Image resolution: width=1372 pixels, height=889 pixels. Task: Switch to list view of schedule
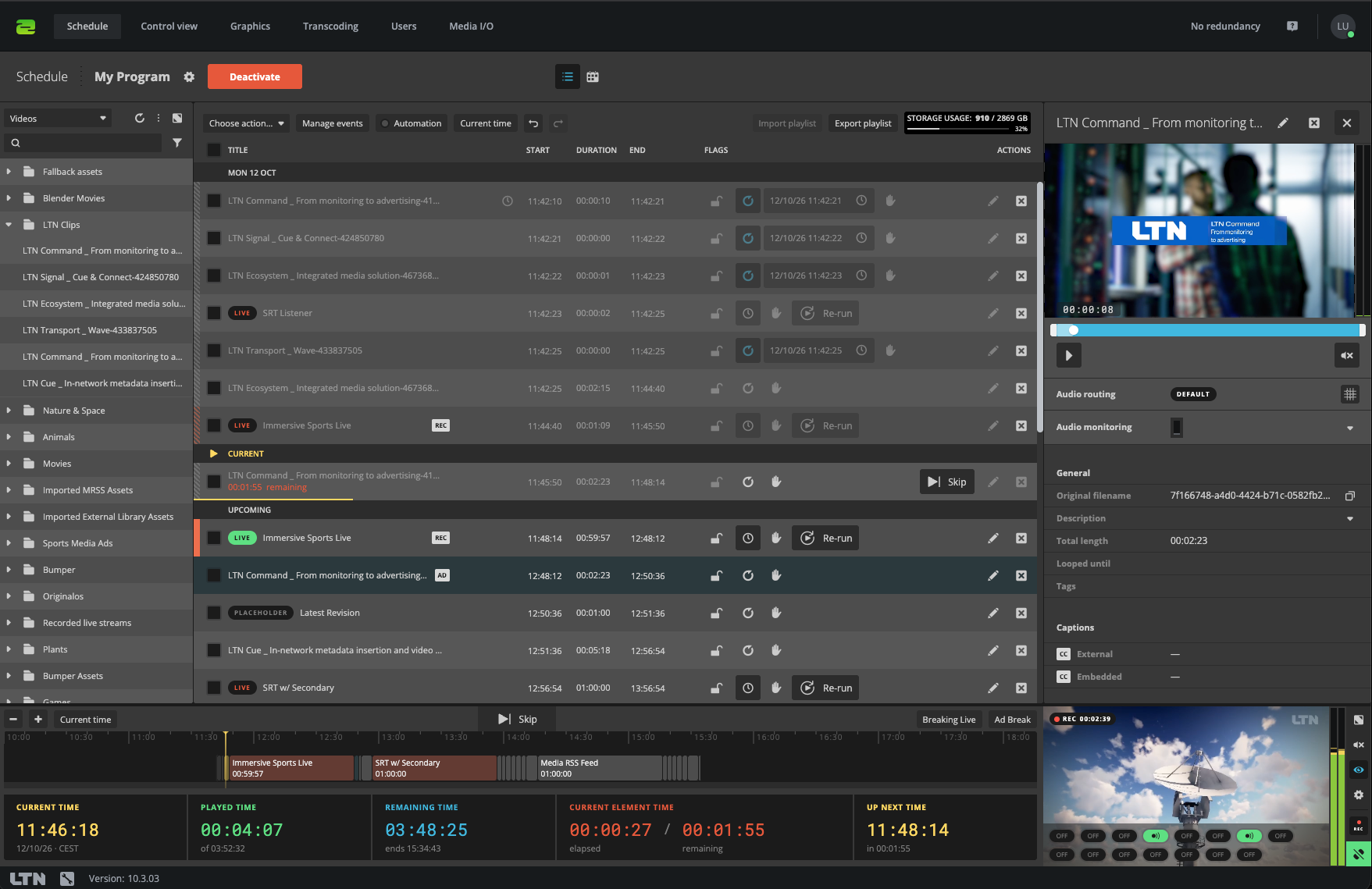(568, 76)
